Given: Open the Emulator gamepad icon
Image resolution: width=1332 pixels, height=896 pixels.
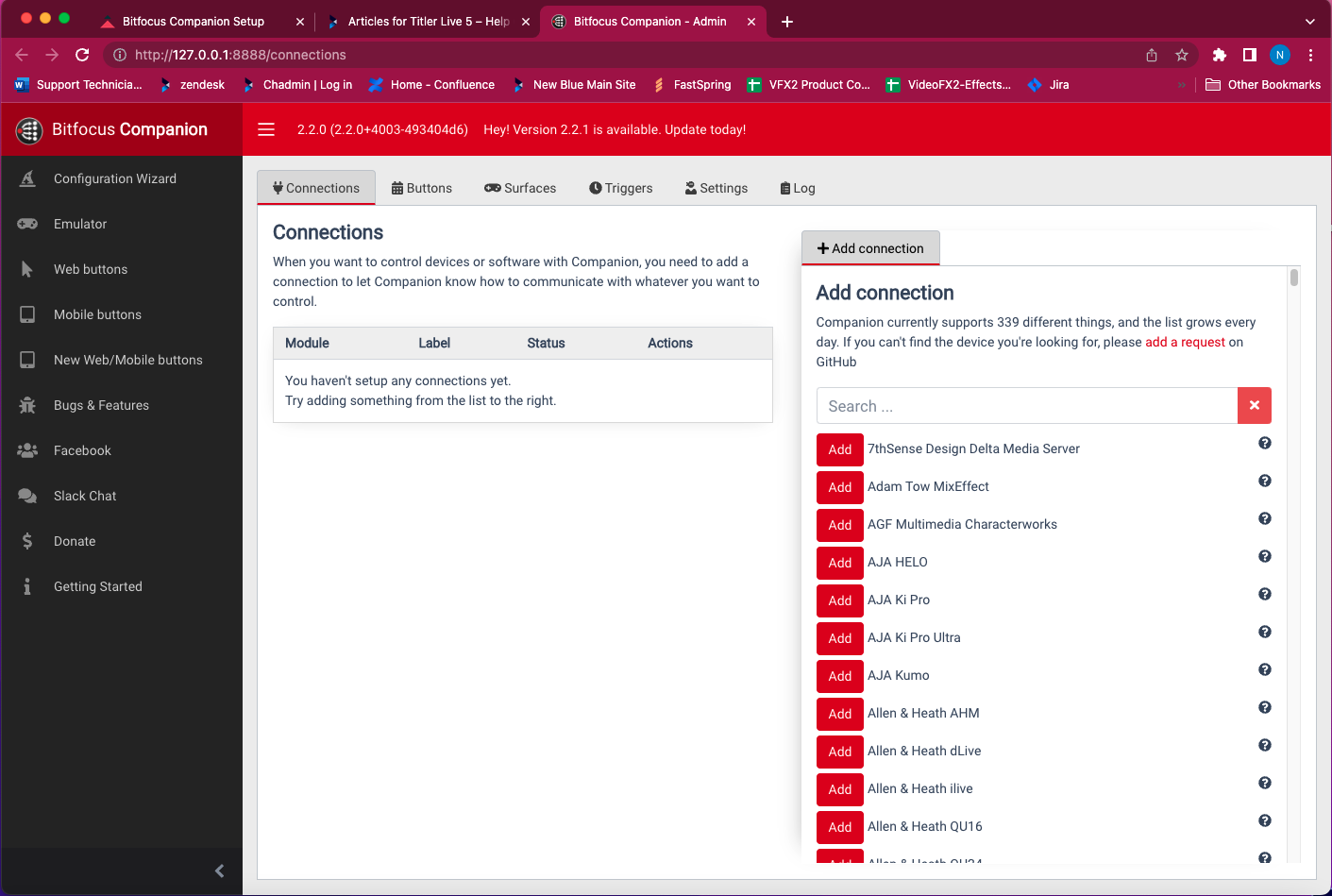Looking at the screenshot, I should (x=27, y=224).
